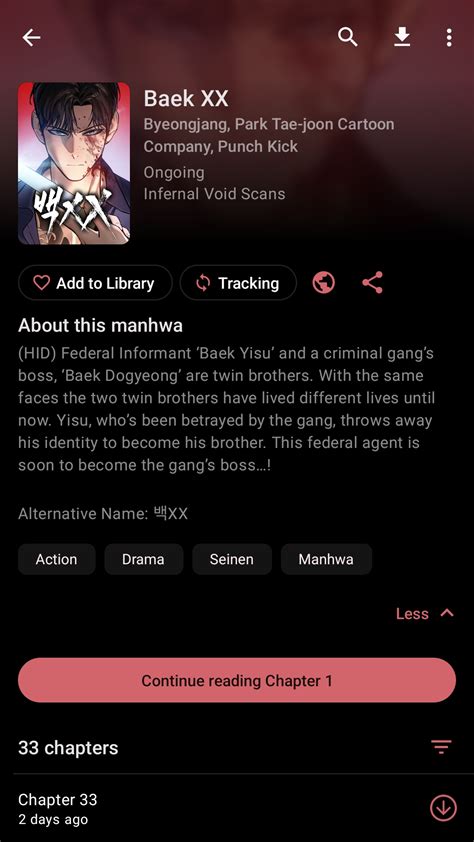Tap the Seinen genre chip
This screenshot has height=842, width=474.
[x=231, y=559]
